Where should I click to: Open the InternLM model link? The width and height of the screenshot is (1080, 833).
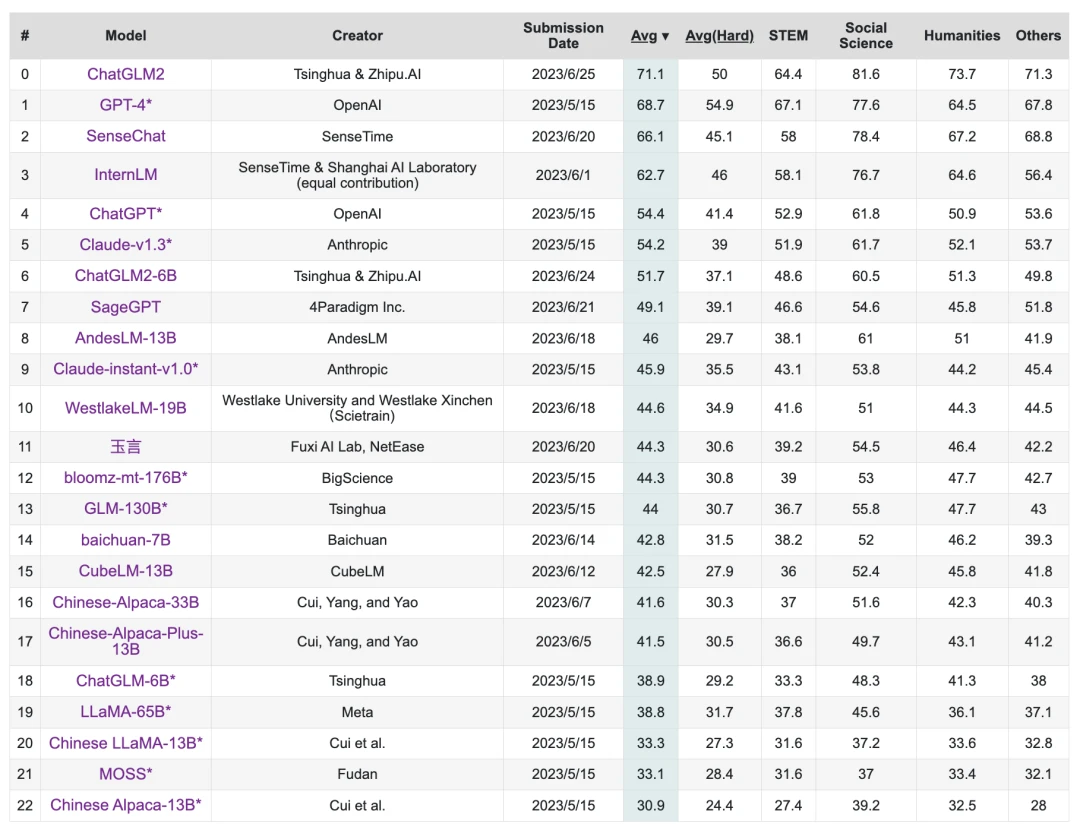click(125, 175)
